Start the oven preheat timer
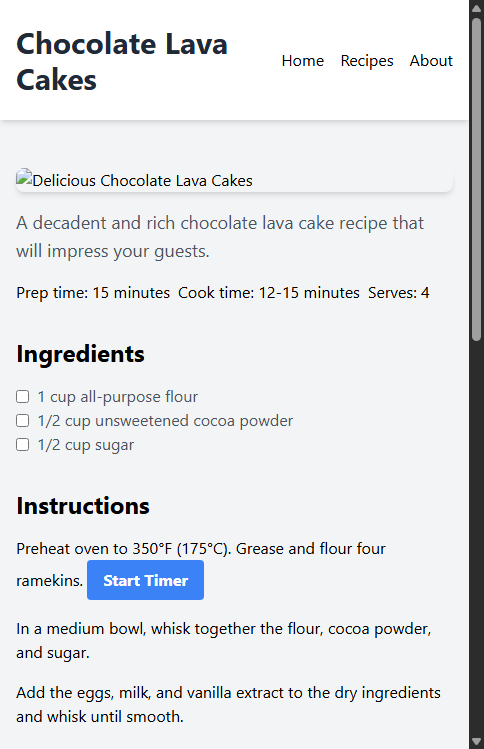The height and width of the screenshot is (749, 484). pyautogui.click(x=145, y=580)
